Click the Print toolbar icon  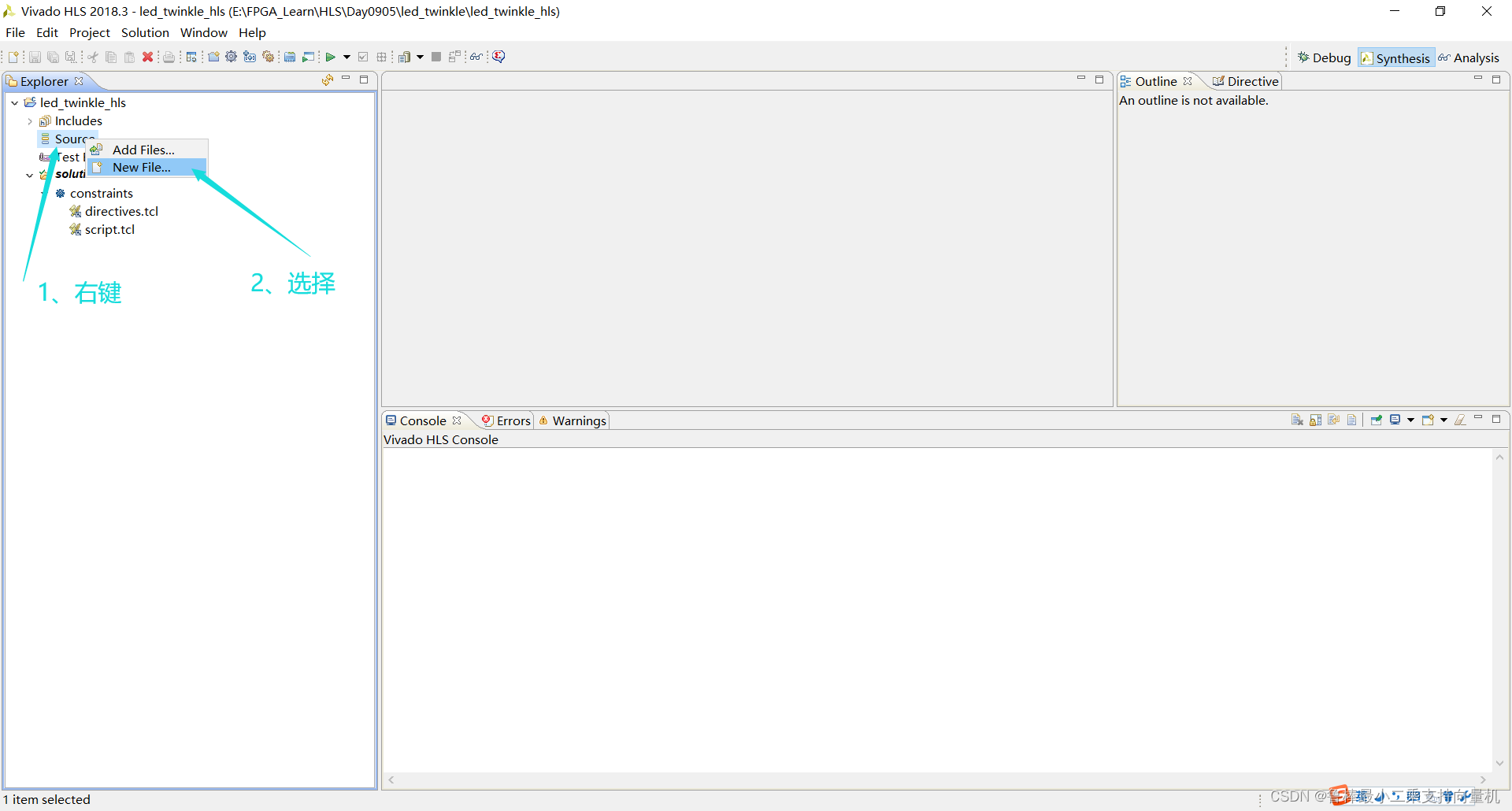[x=169, y=57]
